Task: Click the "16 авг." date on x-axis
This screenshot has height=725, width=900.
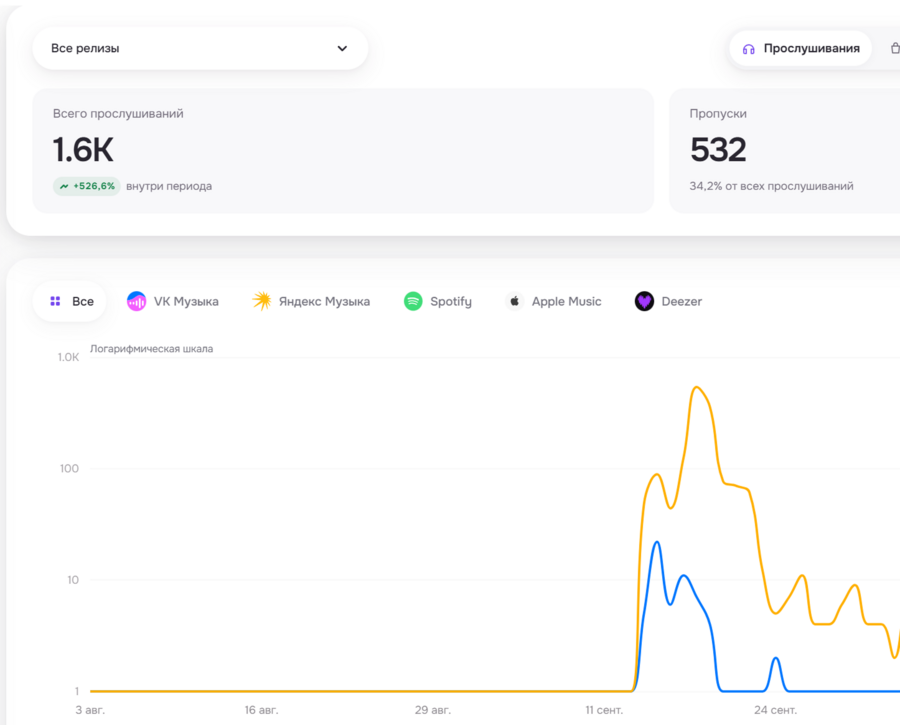Action: tap(261, 710)
